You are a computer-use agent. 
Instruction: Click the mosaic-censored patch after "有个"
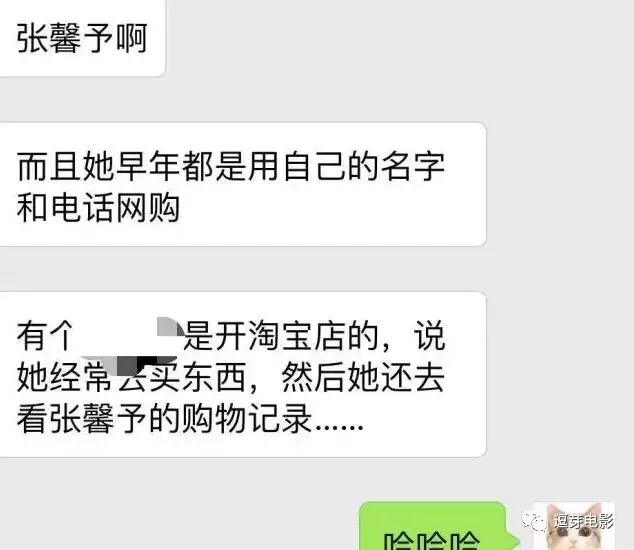[129, 346]
